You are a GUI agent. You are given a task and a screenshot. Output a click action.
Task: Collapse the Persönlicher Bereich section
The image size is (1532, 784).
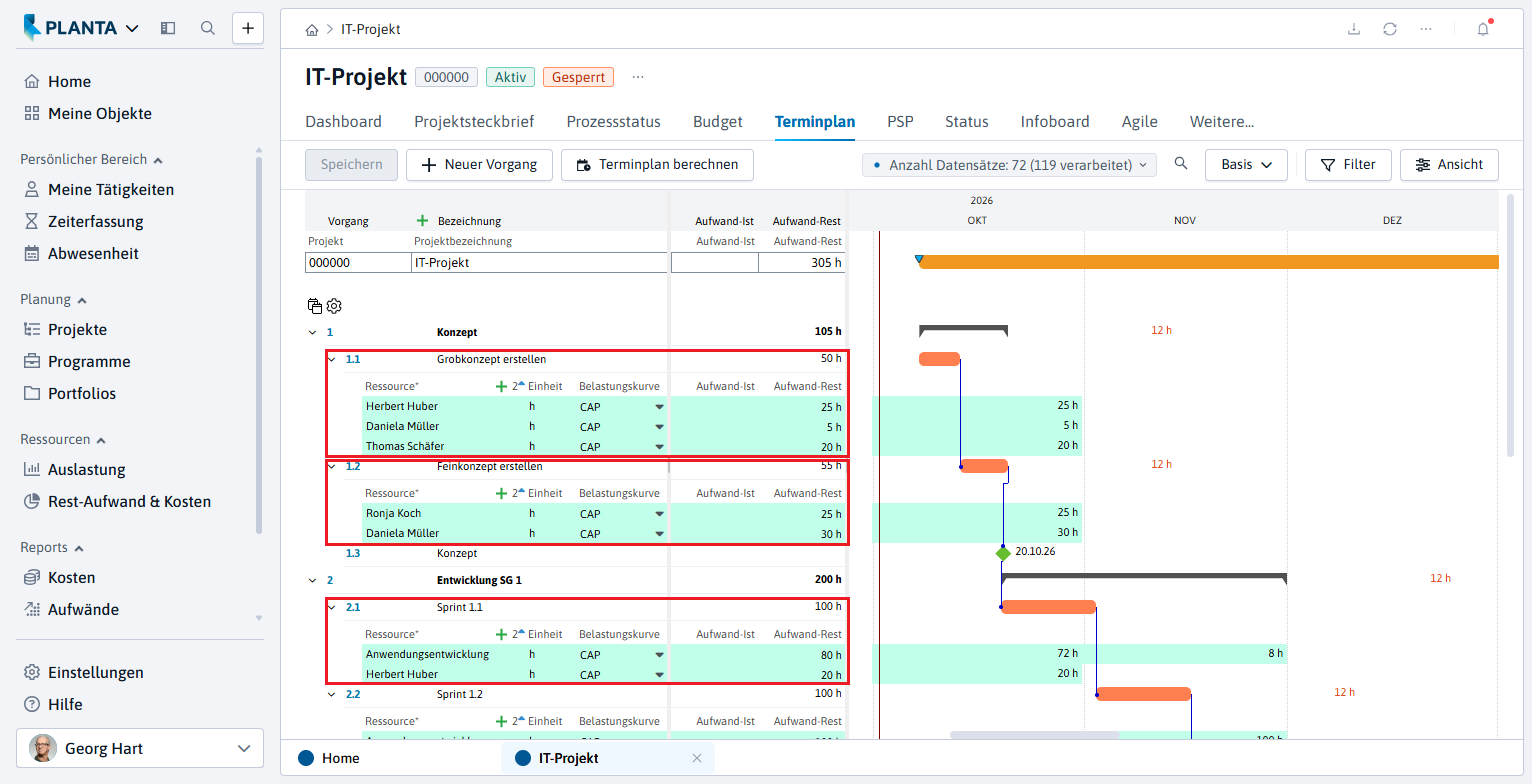coord(158,160)
